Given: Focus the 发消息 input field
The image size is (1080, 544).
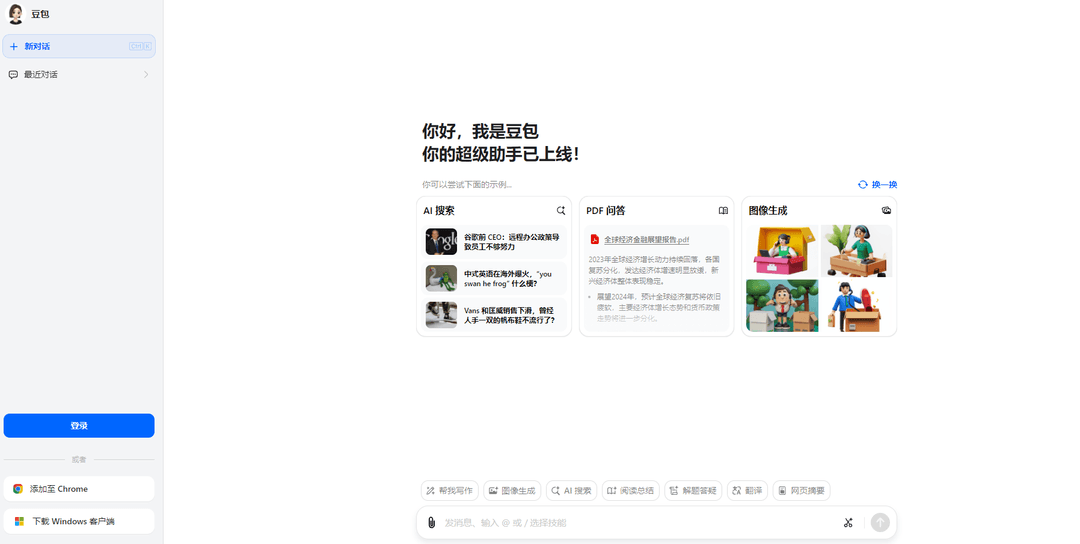Looking at the screenshot, I should 637,523.
